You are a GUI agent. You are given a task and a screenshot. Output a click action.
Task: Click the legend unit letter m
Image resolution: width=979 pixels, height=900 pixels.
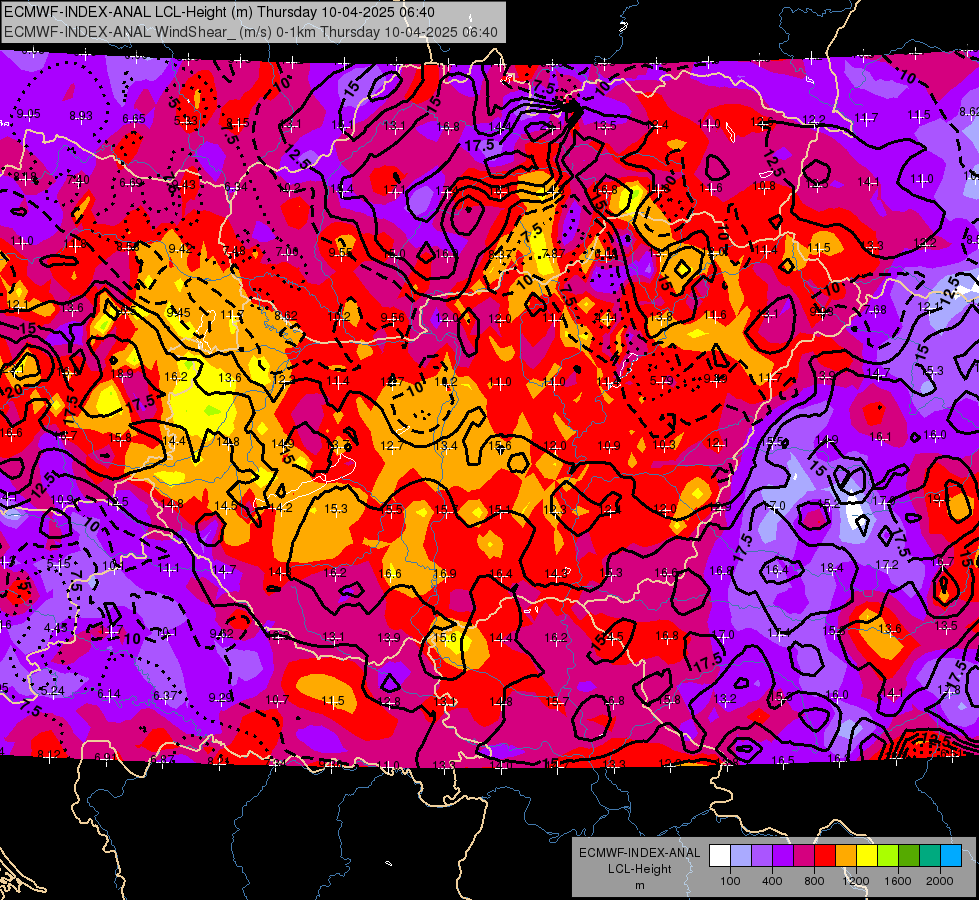(x=639, y=885)
